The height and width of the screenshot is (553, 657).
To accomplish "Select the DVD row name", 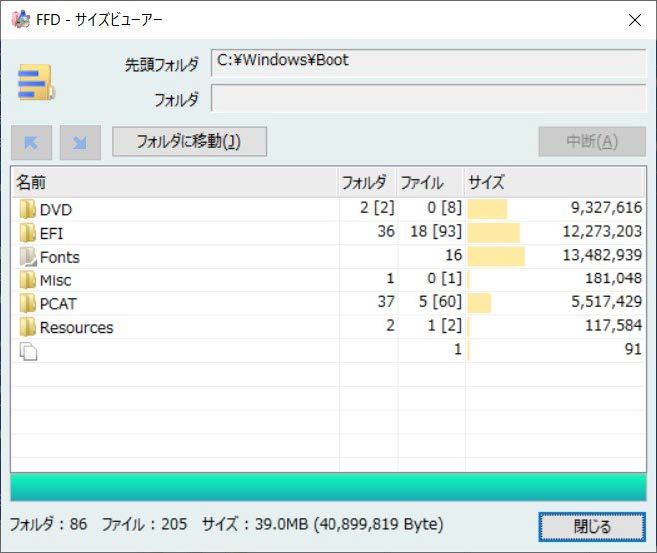I will pyautogui.click(x=56, y=209).
